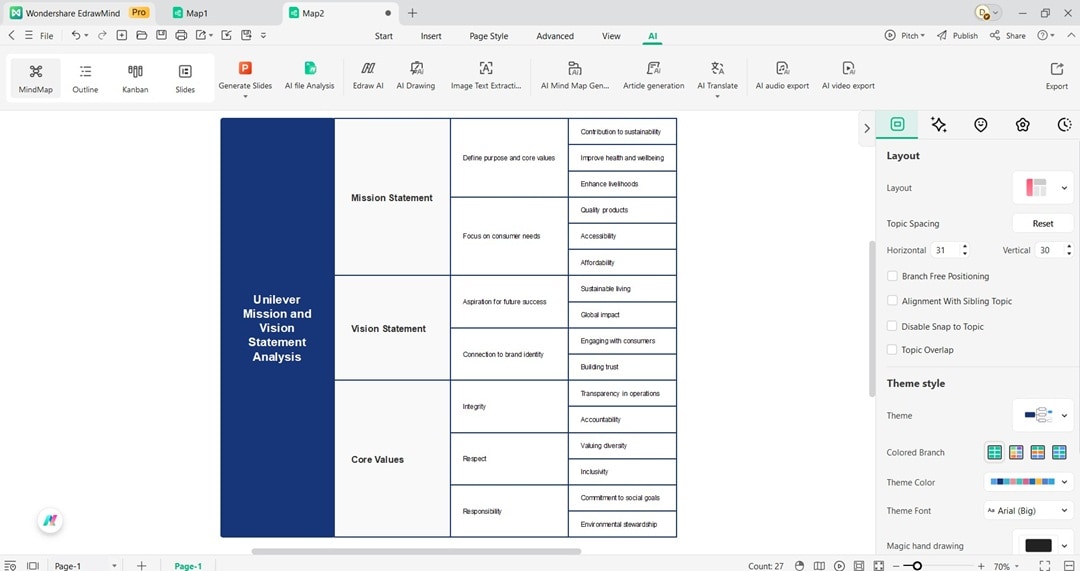Open a new document tab
The height and width of the screenshot is (571, 1080).
413,13
